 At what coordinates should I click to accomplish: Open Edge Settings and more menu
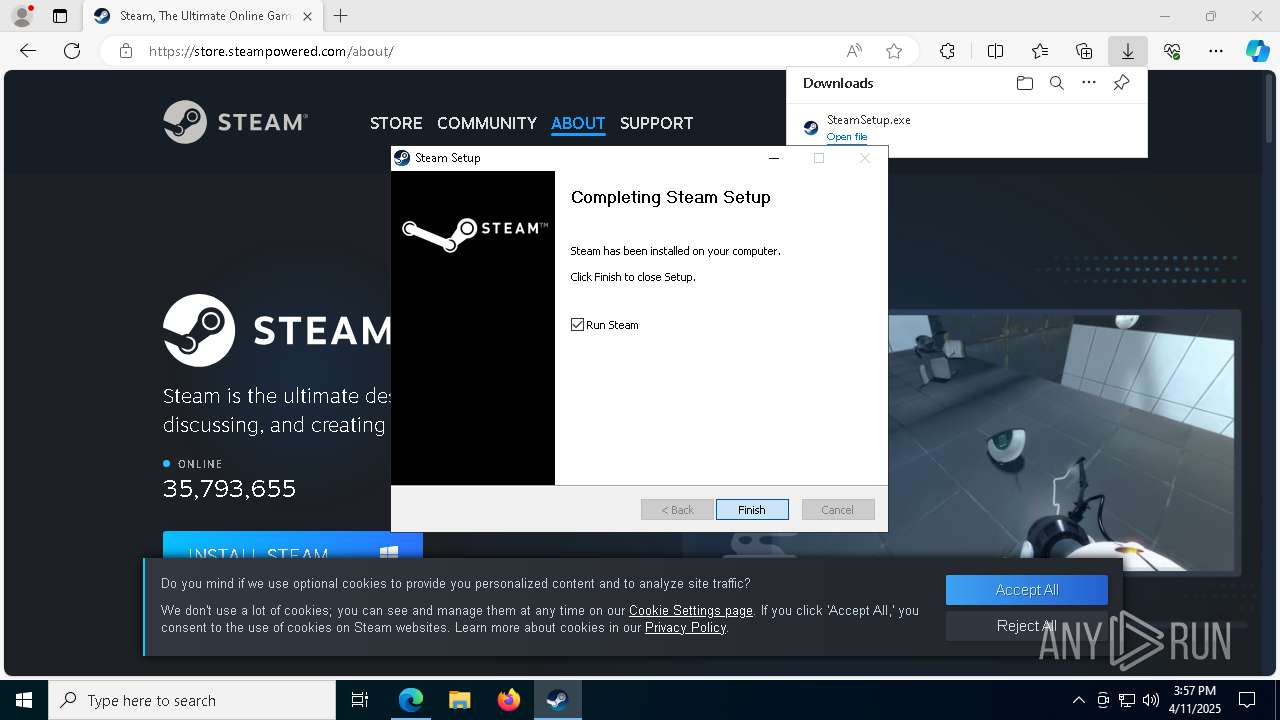point(1216,51)
